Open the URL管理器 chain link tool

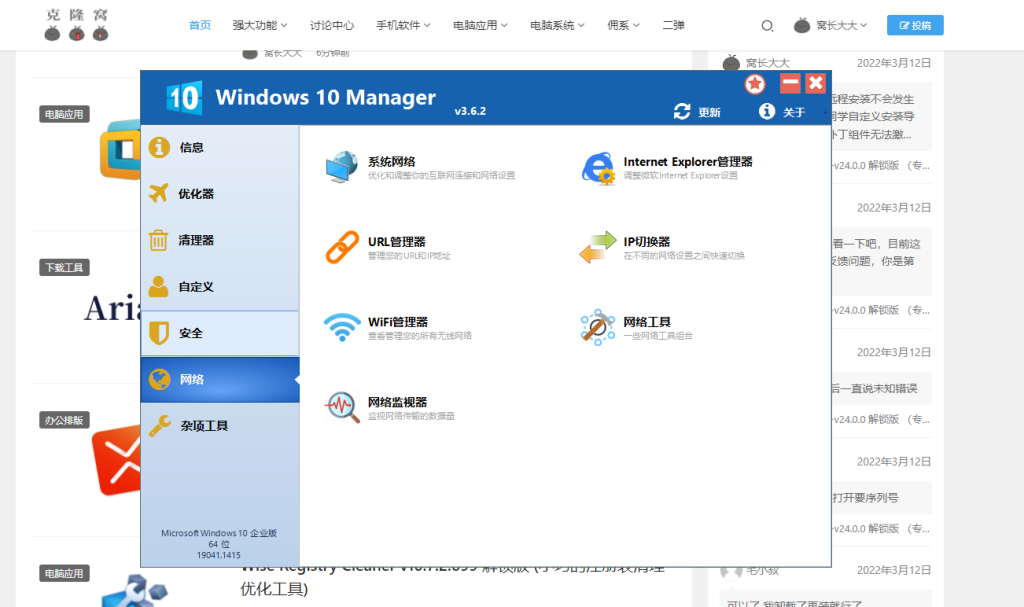(388, 248)
